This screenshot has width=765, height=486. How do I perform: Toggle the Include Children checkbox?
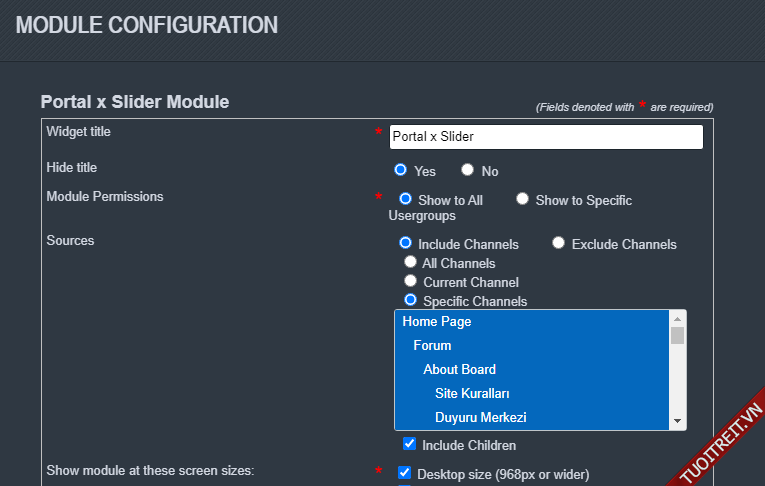point(409,444)
